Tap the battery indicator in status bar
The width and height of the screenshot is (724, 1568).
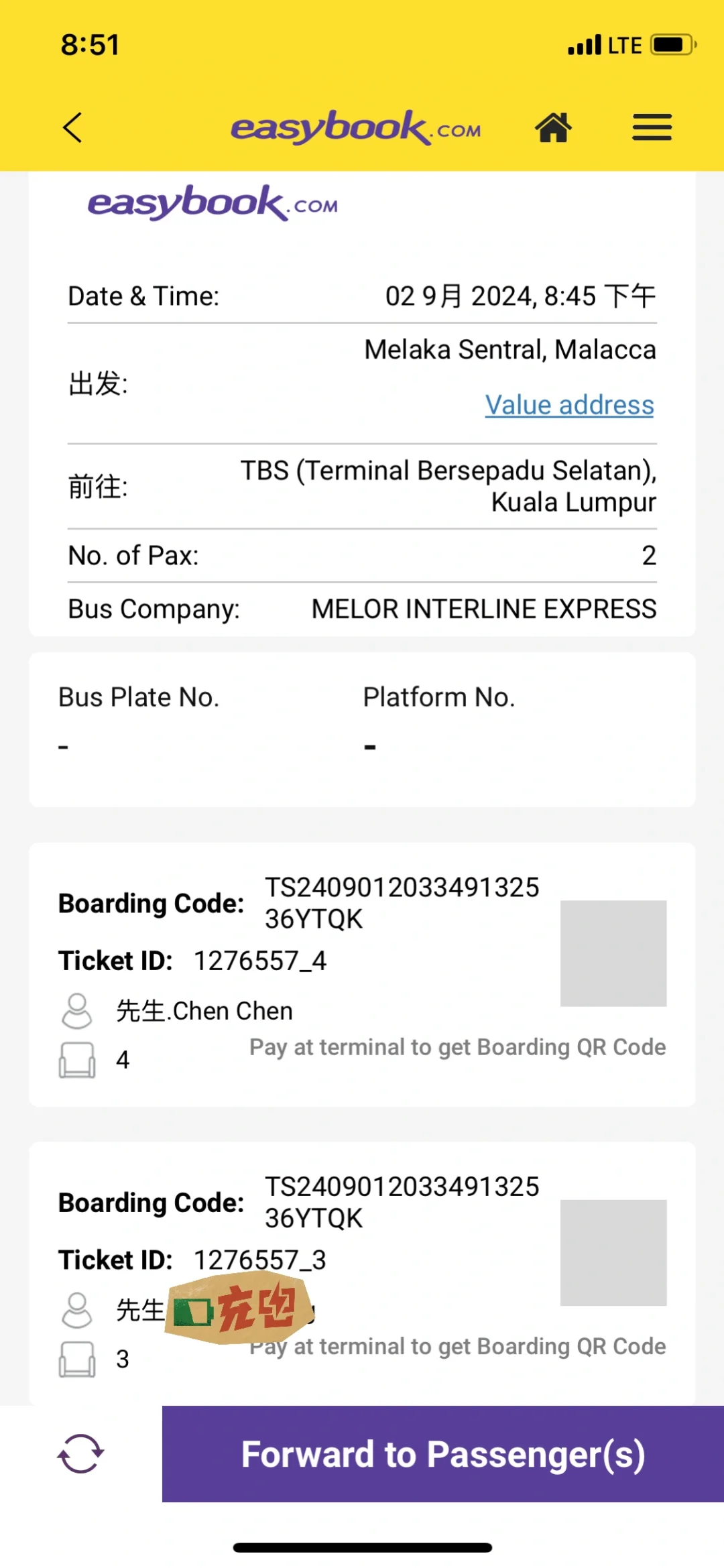tap(674, 45)
